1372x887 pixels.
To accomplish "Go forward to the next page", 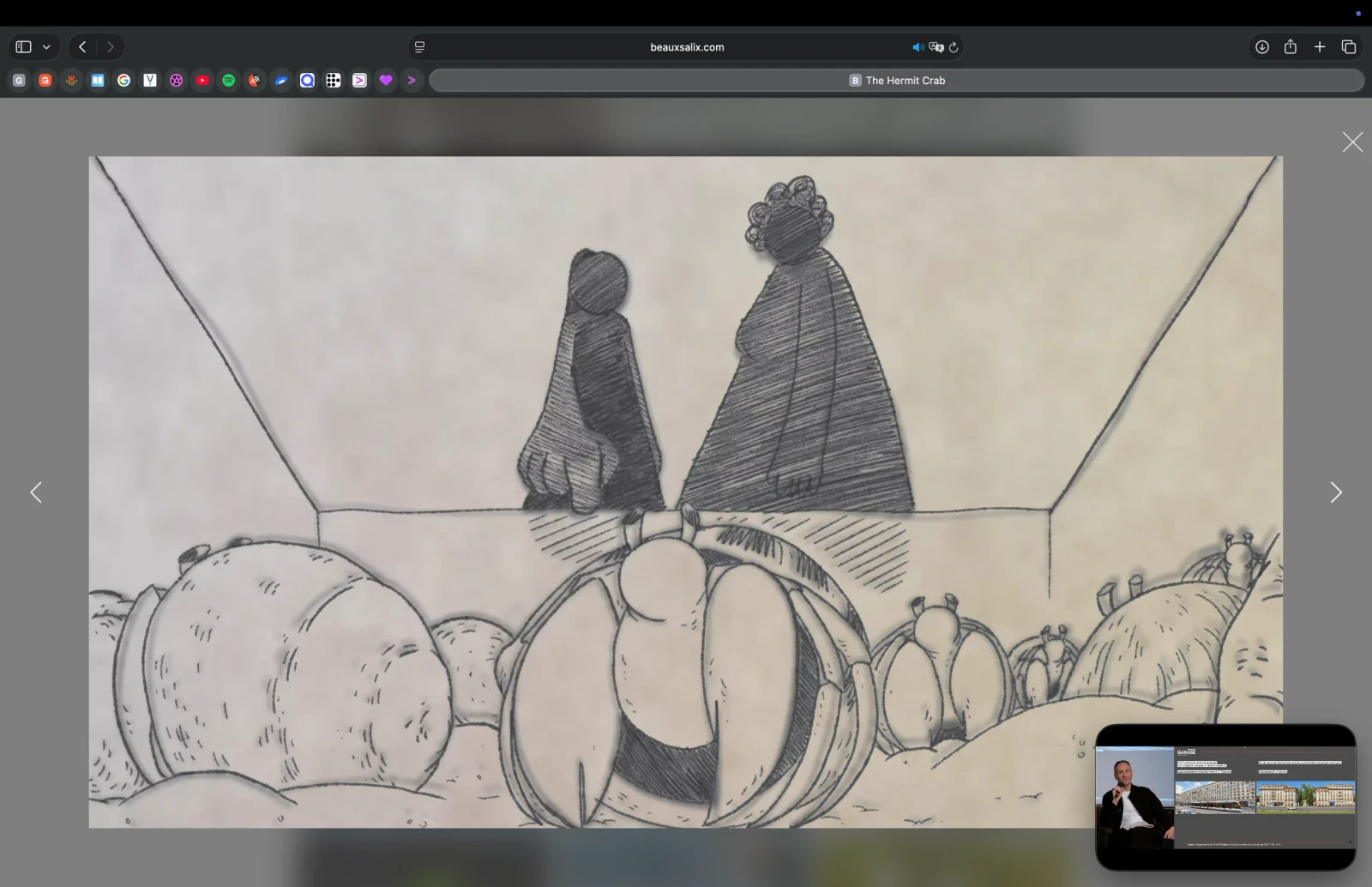I will [x=110, y=47].
